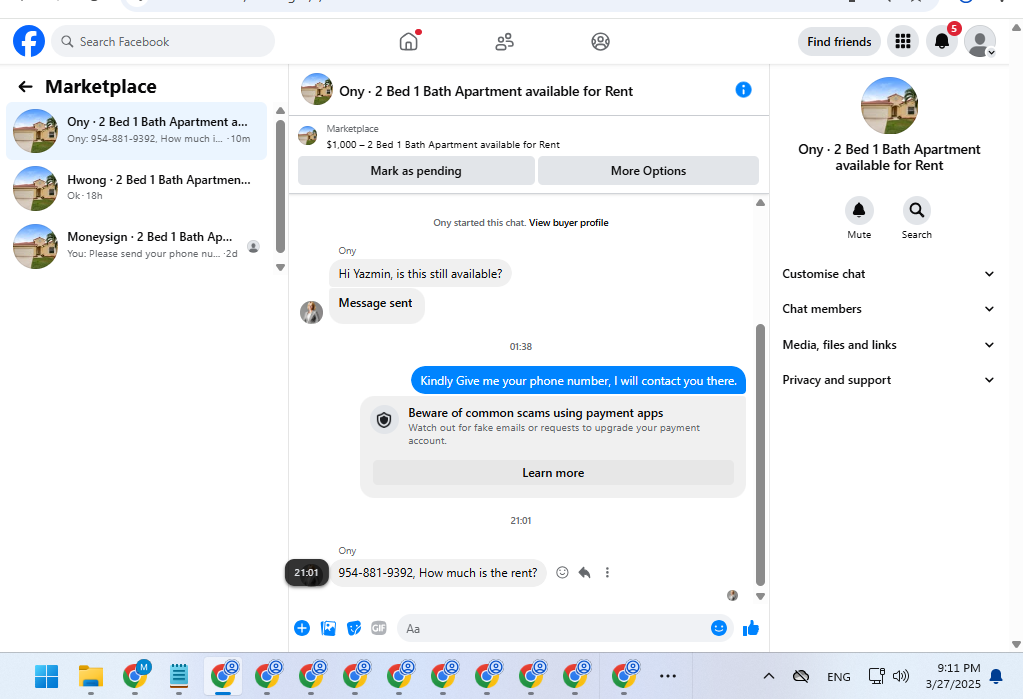The image size is (1023, 699).
Task: Search in conversation magnifier icon
Action: (x=917, y=210)
